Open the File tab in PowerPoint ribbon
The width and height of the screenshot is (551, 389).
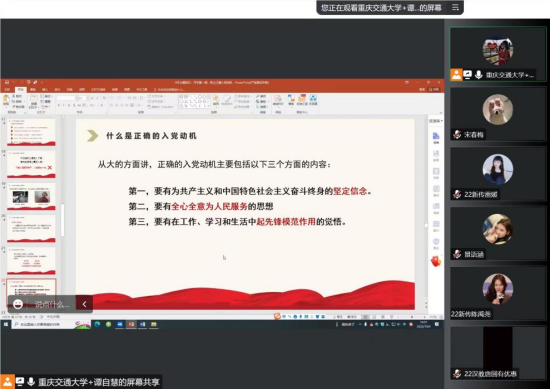(x=7, y=90)
